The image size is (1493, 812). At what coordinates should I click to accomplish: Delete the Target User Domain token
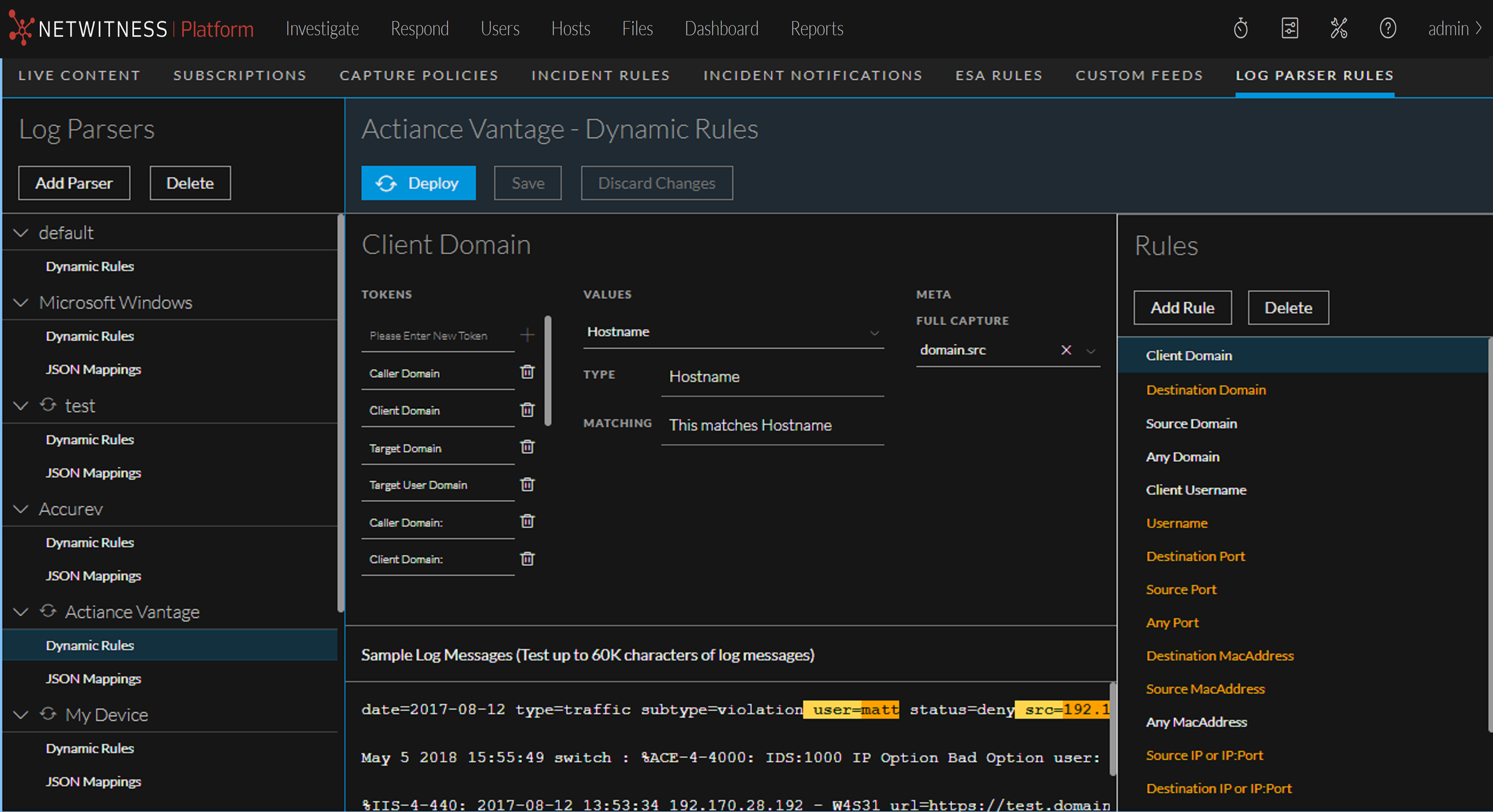pos(527,484)
